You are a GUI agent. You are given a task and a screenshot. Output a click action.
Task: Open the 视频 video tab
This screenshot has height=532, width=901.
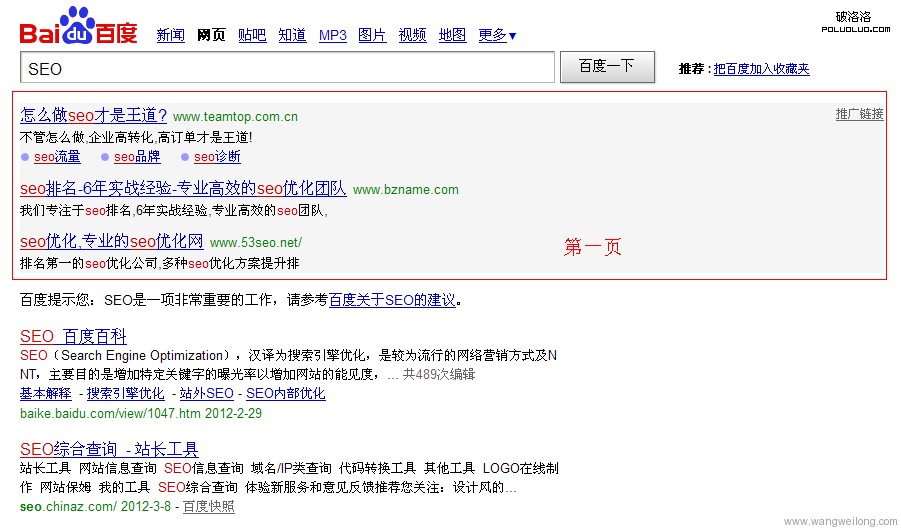(x=412, y=35)
